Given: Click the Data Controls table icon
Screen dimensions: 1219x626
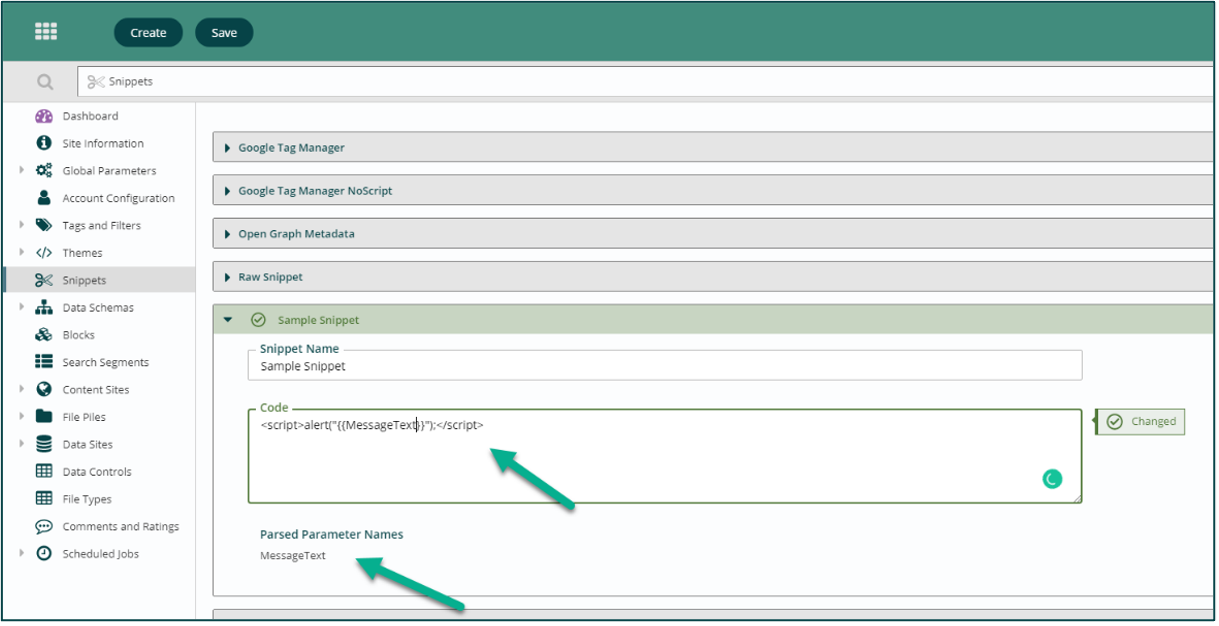Looking at the screenshot, I should (44, 471).
